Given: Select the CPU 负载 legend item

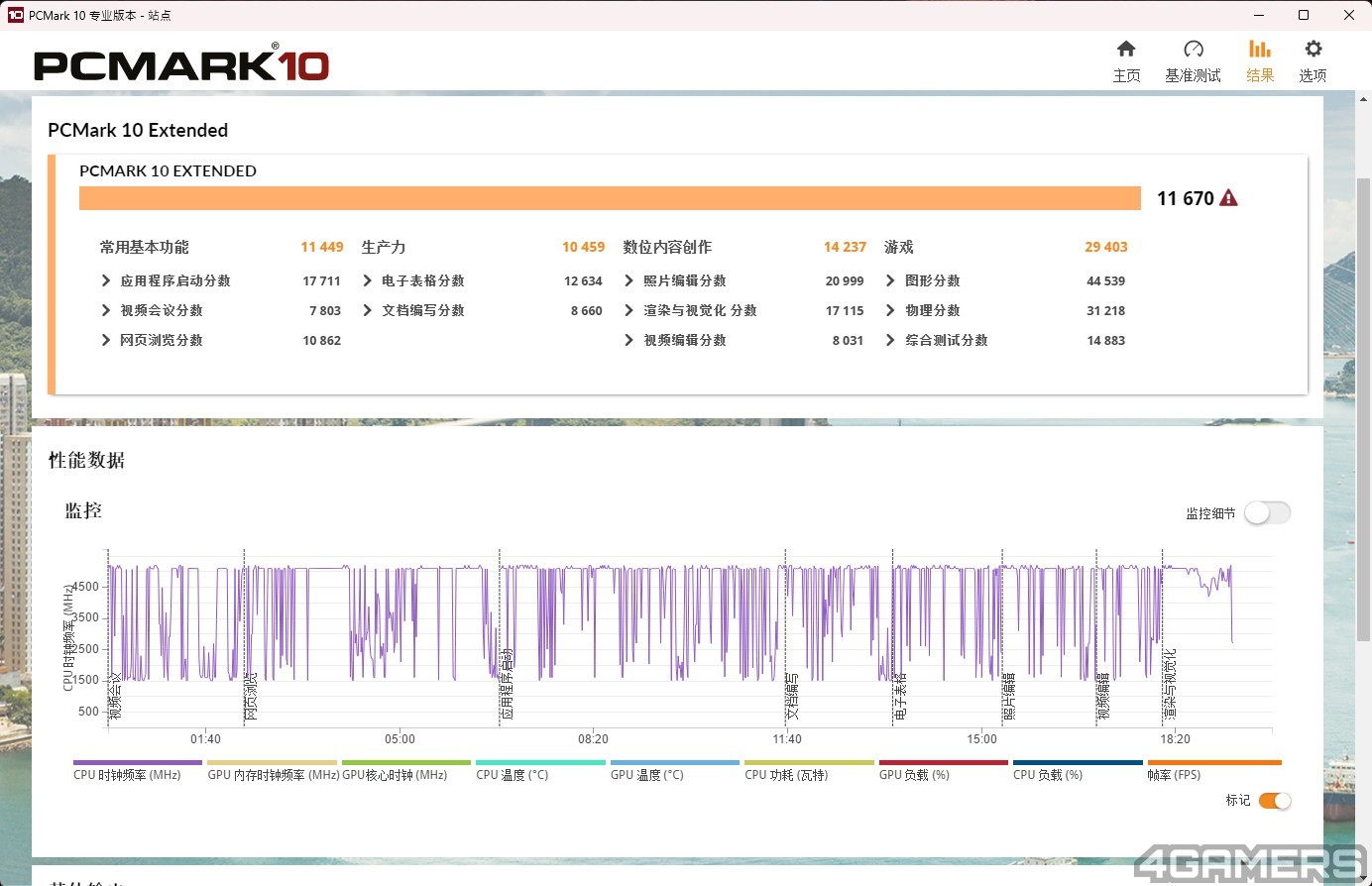Looking at the screenshot, I should (1078, 770).
